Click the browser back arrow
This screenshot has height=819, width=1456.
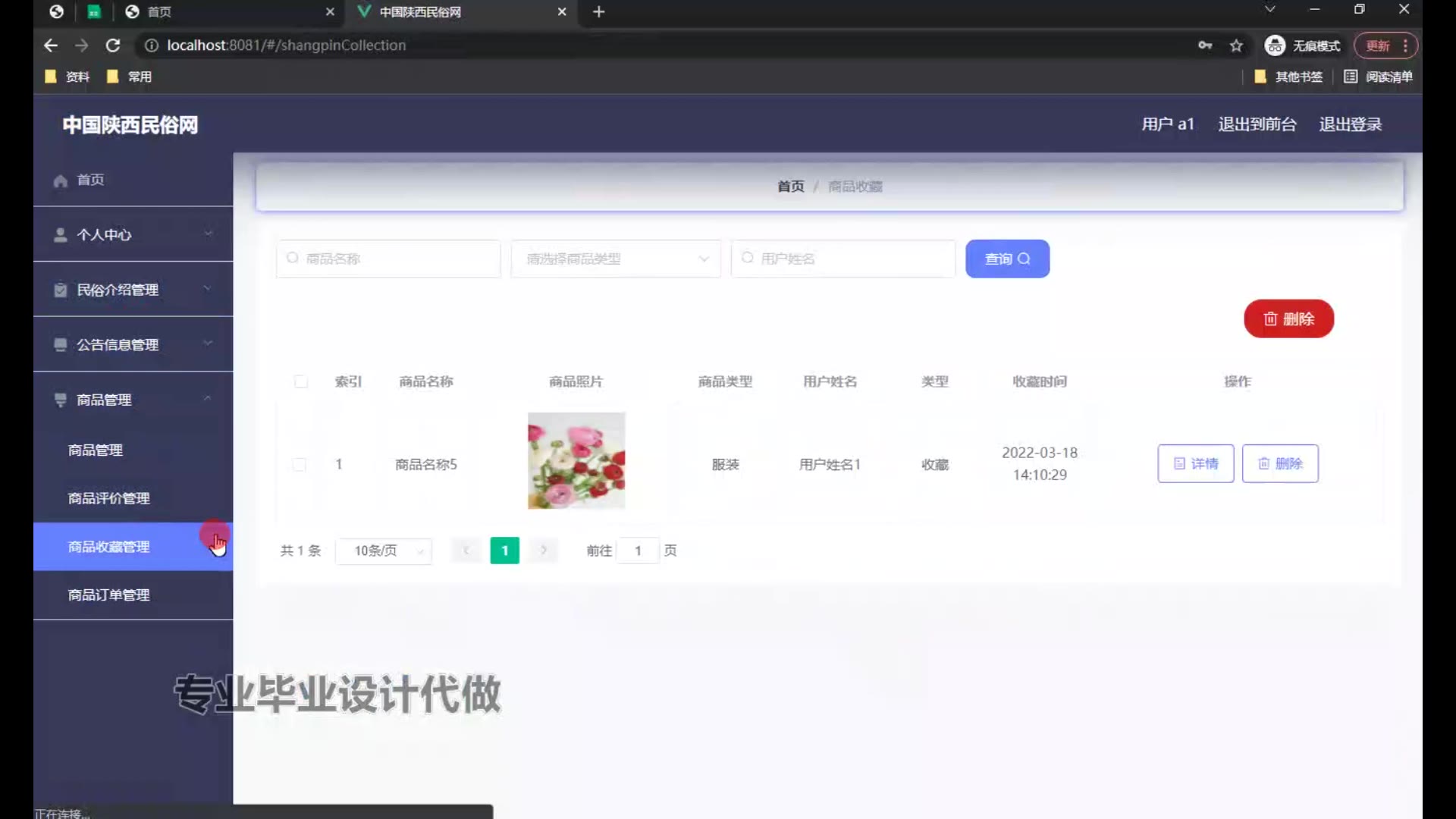click(51, 45)
